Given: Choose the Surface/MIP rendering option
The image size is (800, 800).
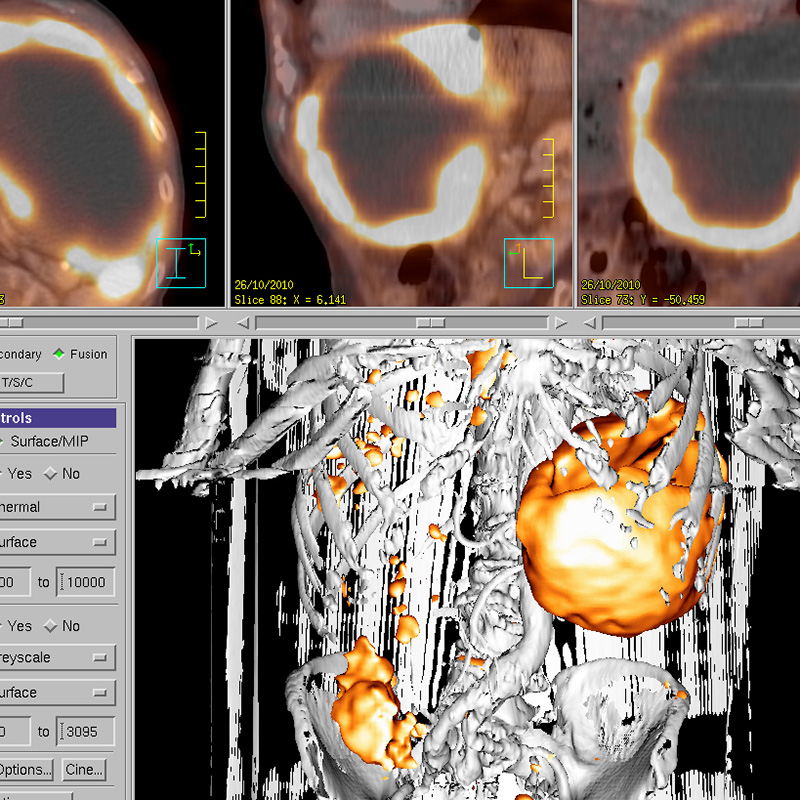Looking at the screenshot, I should (x=45, y=441).
